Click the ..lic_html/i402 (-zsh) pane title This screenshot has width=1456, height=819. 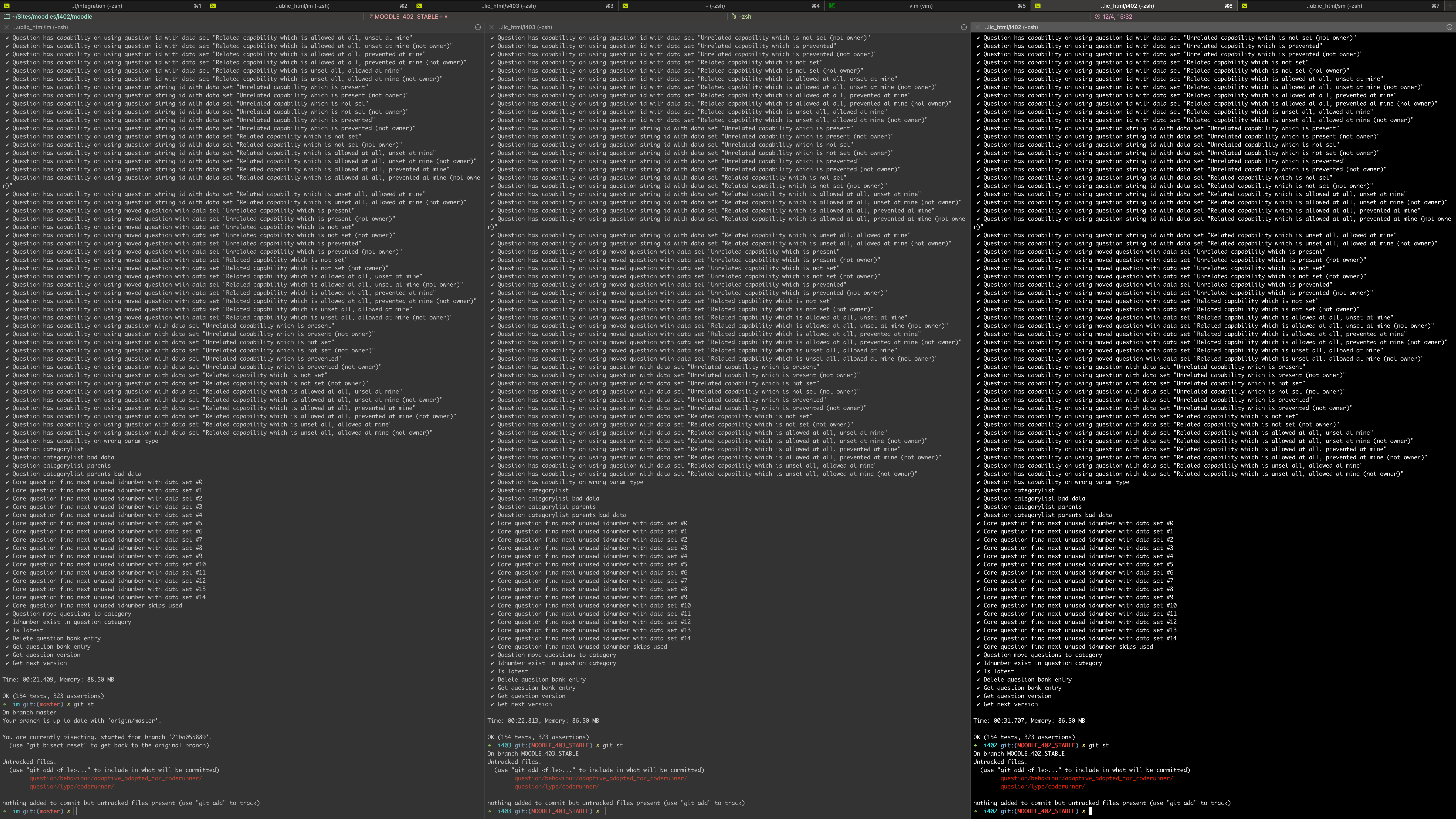pos(1011,27)
